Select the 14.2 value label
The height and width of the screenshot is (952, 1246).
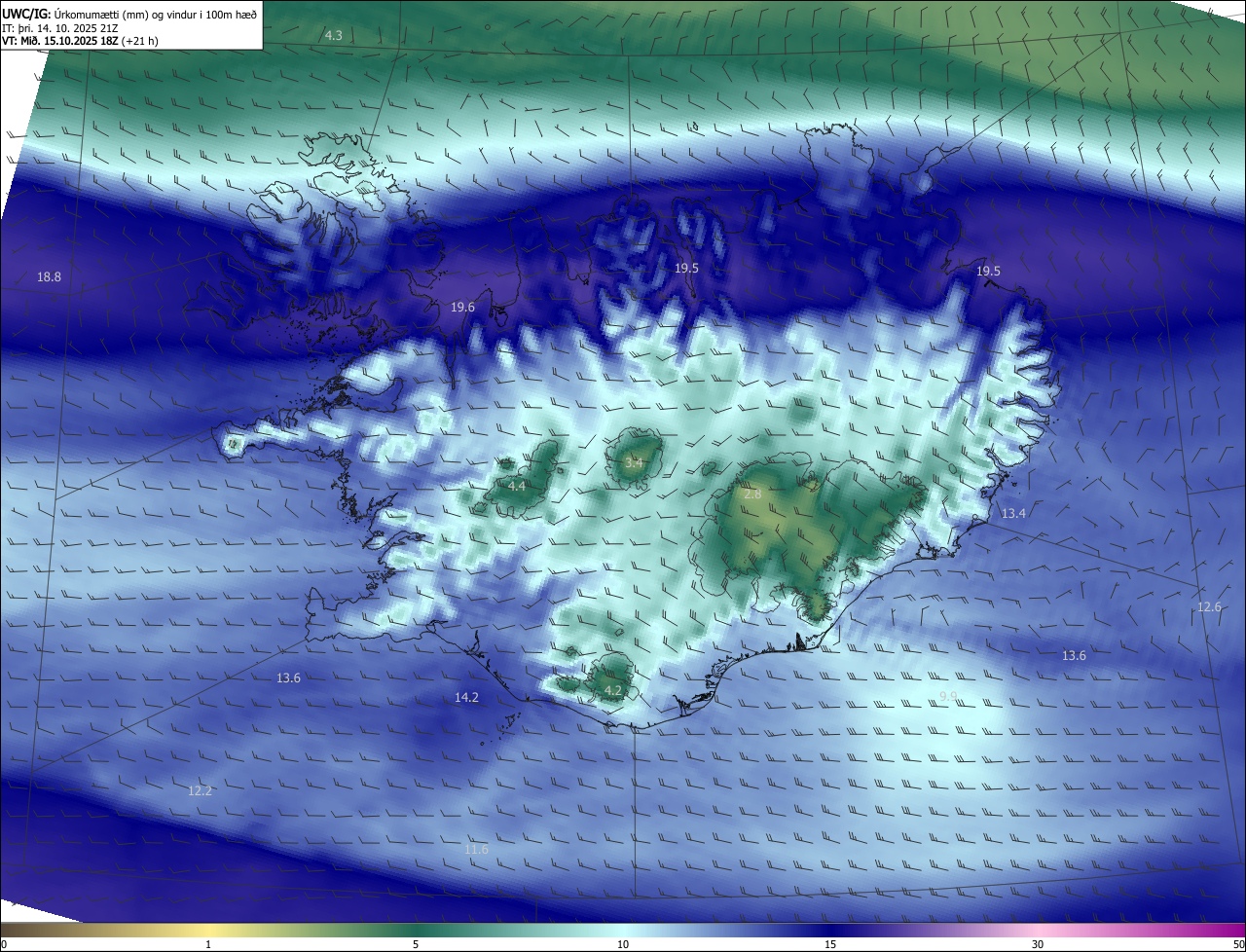click(466, 698)
